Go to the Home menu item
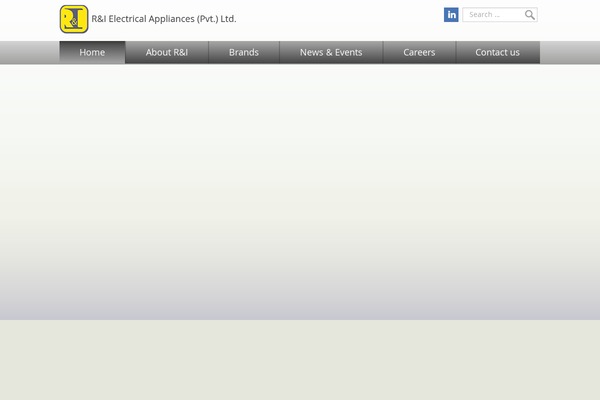 [92, 52]
